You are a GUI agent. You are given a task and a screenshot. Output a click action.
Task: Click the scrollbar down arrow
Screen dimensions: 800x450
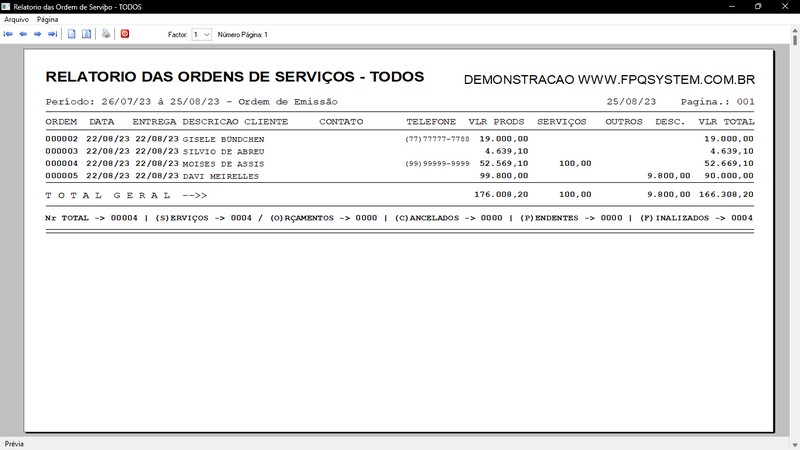(794, 445)
